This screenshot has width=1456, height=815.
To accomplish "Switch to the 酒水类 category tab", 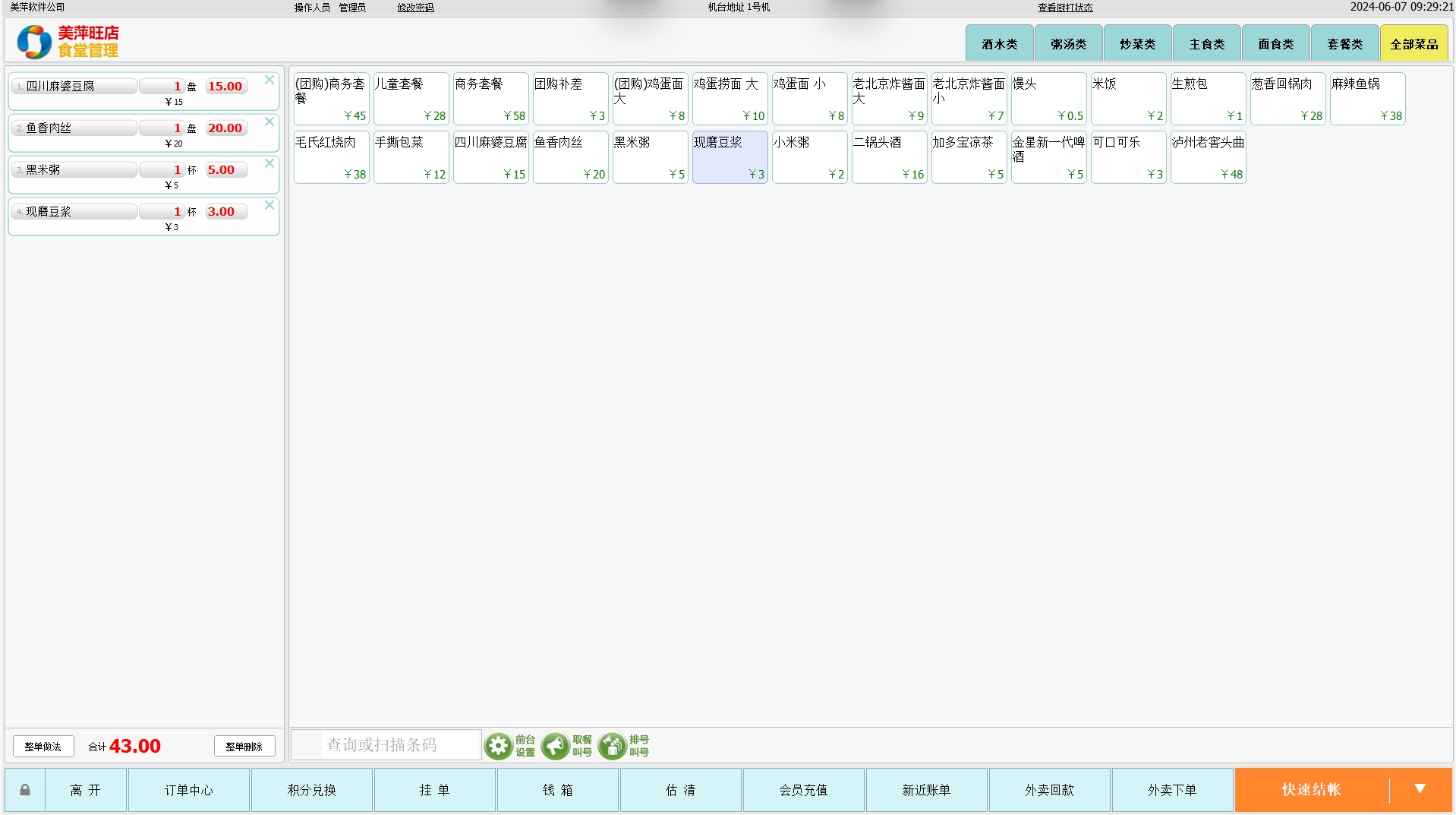I will click(x=999, y=44).
